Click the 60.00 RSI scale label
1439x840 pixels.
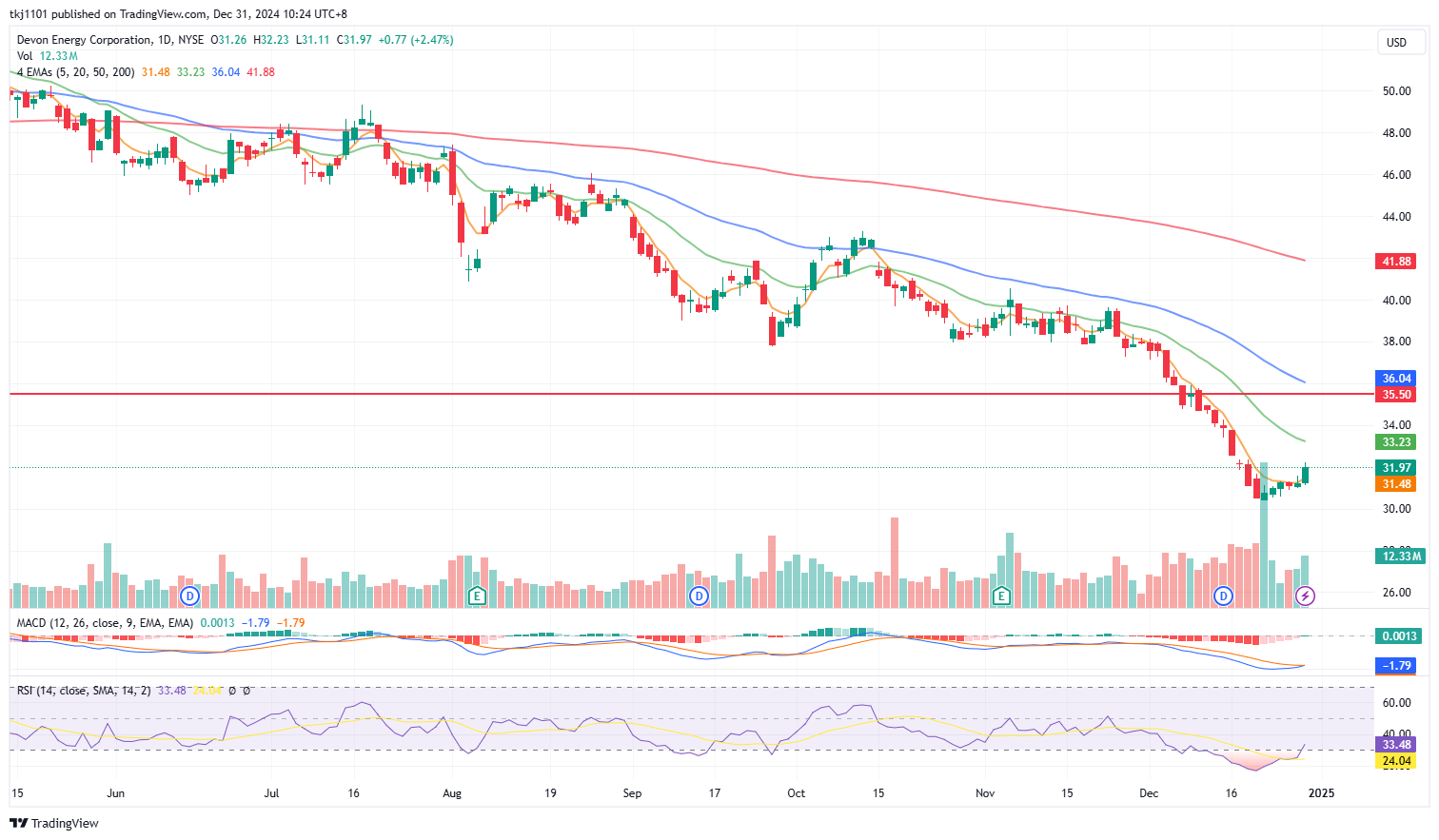pos(1397,703)
